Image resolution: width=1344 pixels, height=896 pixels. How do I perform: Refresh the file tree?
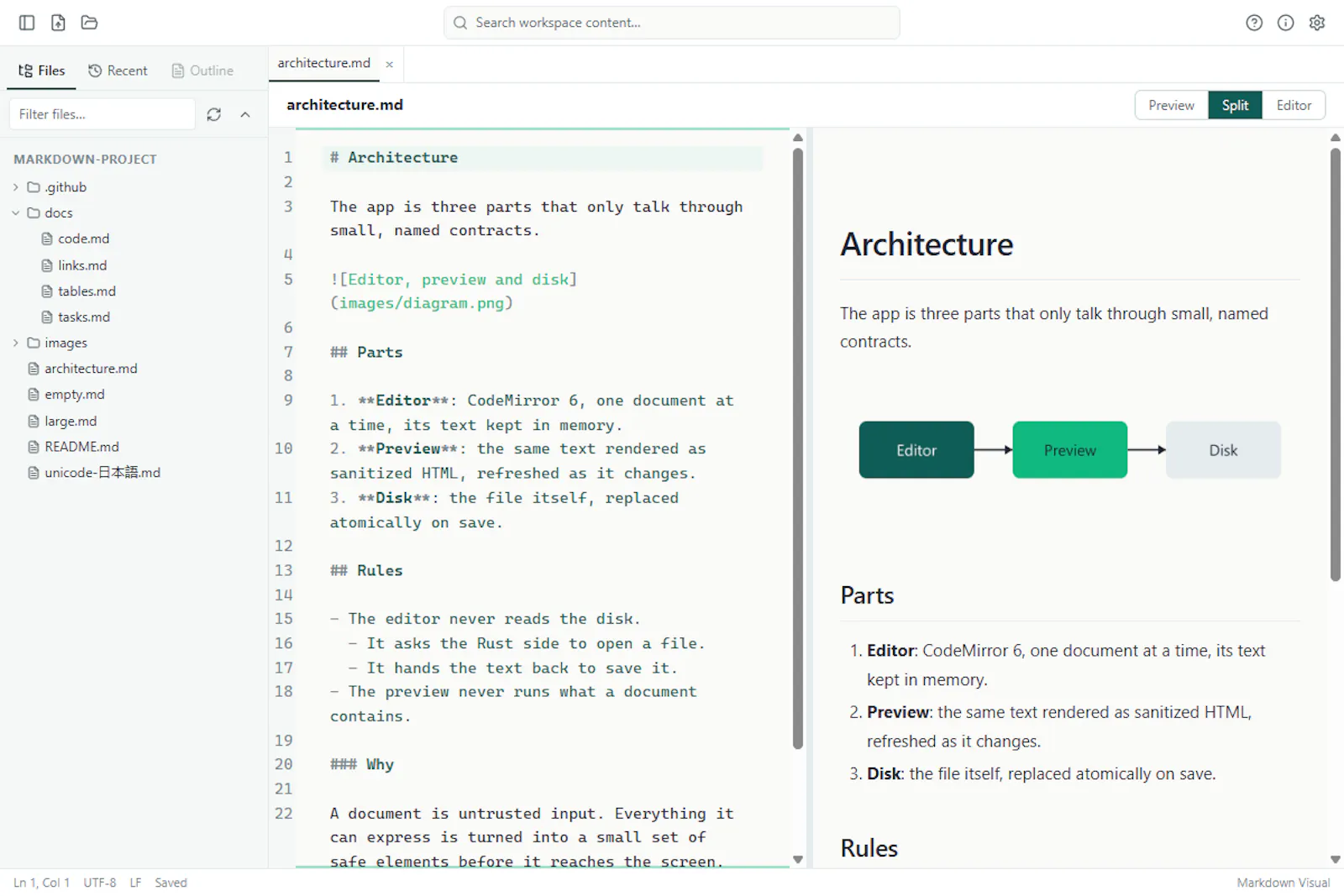click(x=214, y=114)
